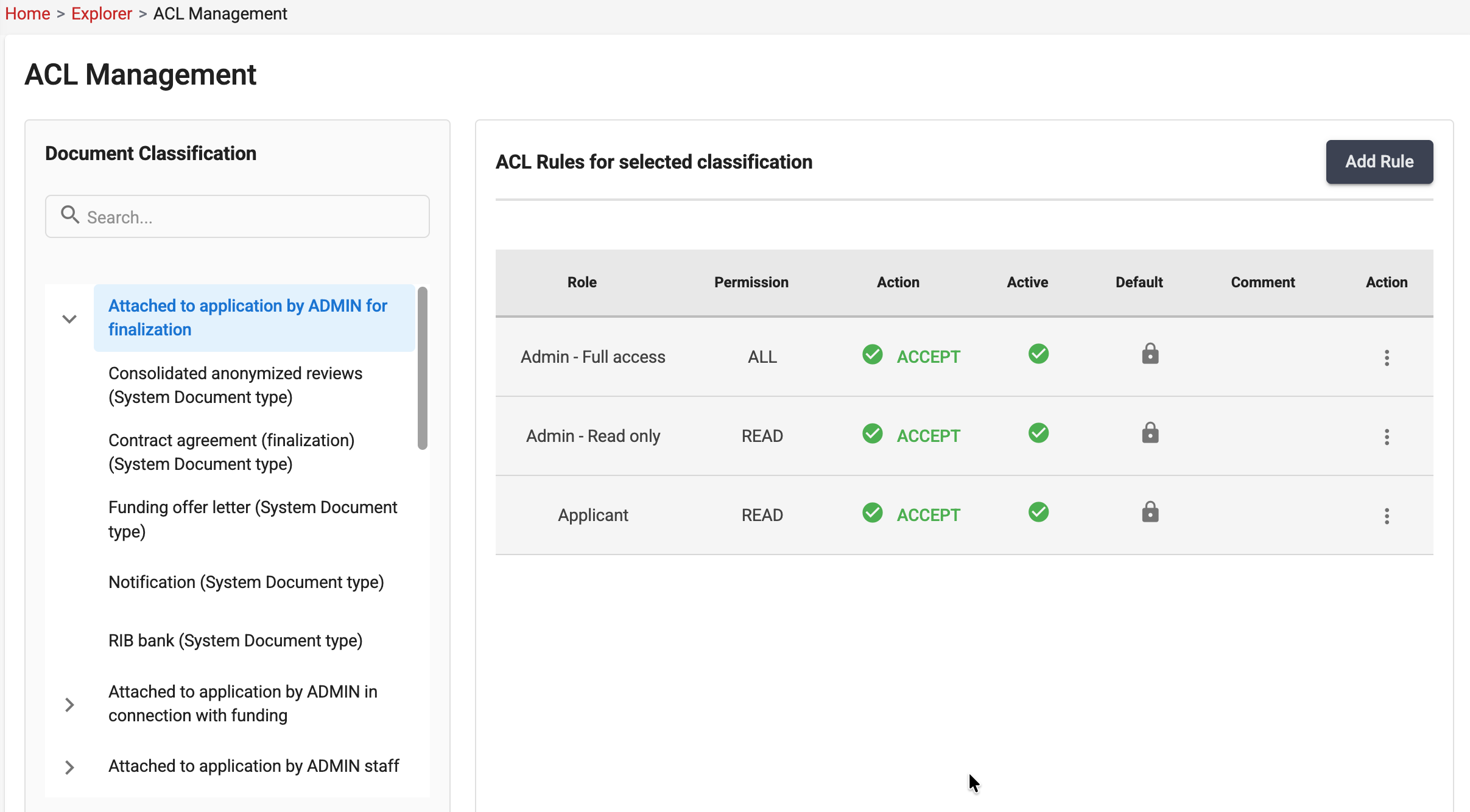Focus the classification Search field

click(x=237, y=217)
